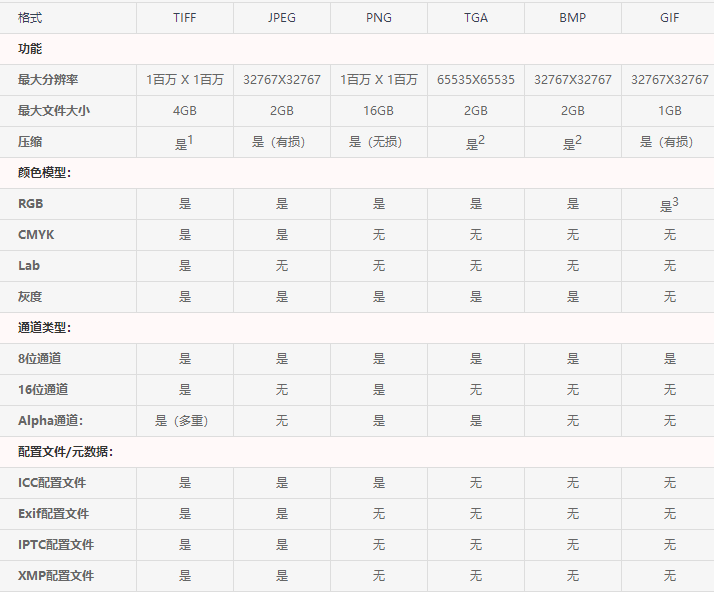Screen dimensions: 714x592
Task: Select the XMP配置文件 row label
Action: [56, 575]
